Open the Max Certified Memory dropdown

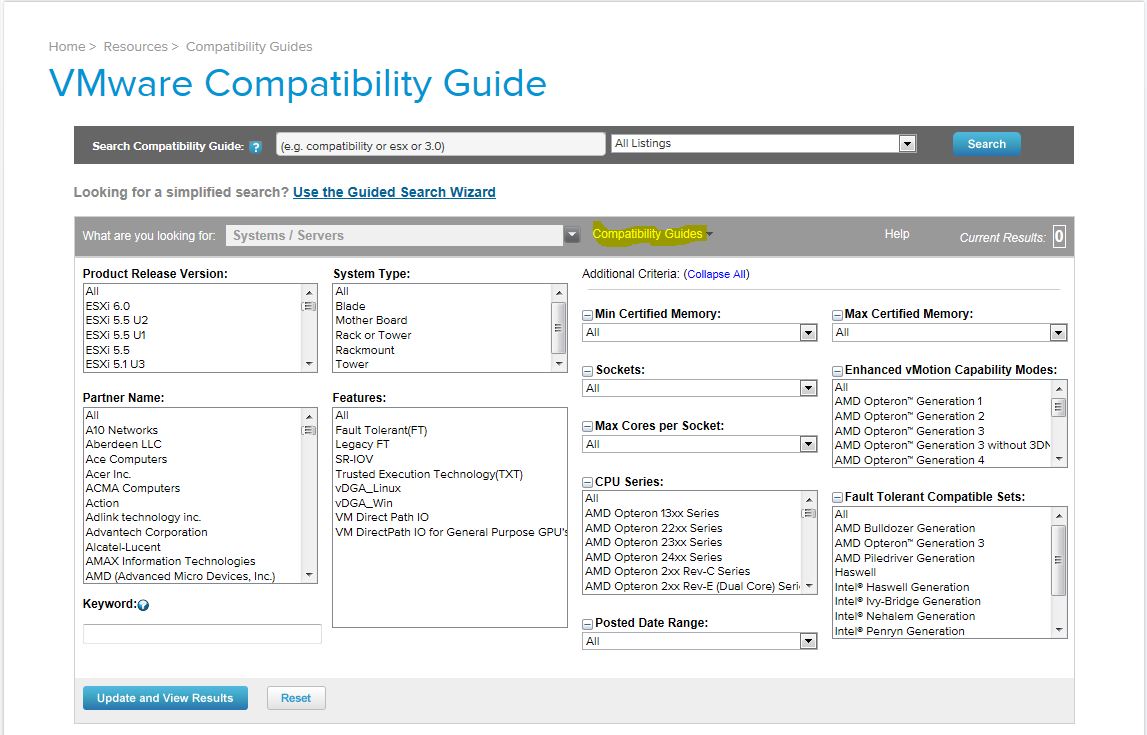tap(1058, 332)
